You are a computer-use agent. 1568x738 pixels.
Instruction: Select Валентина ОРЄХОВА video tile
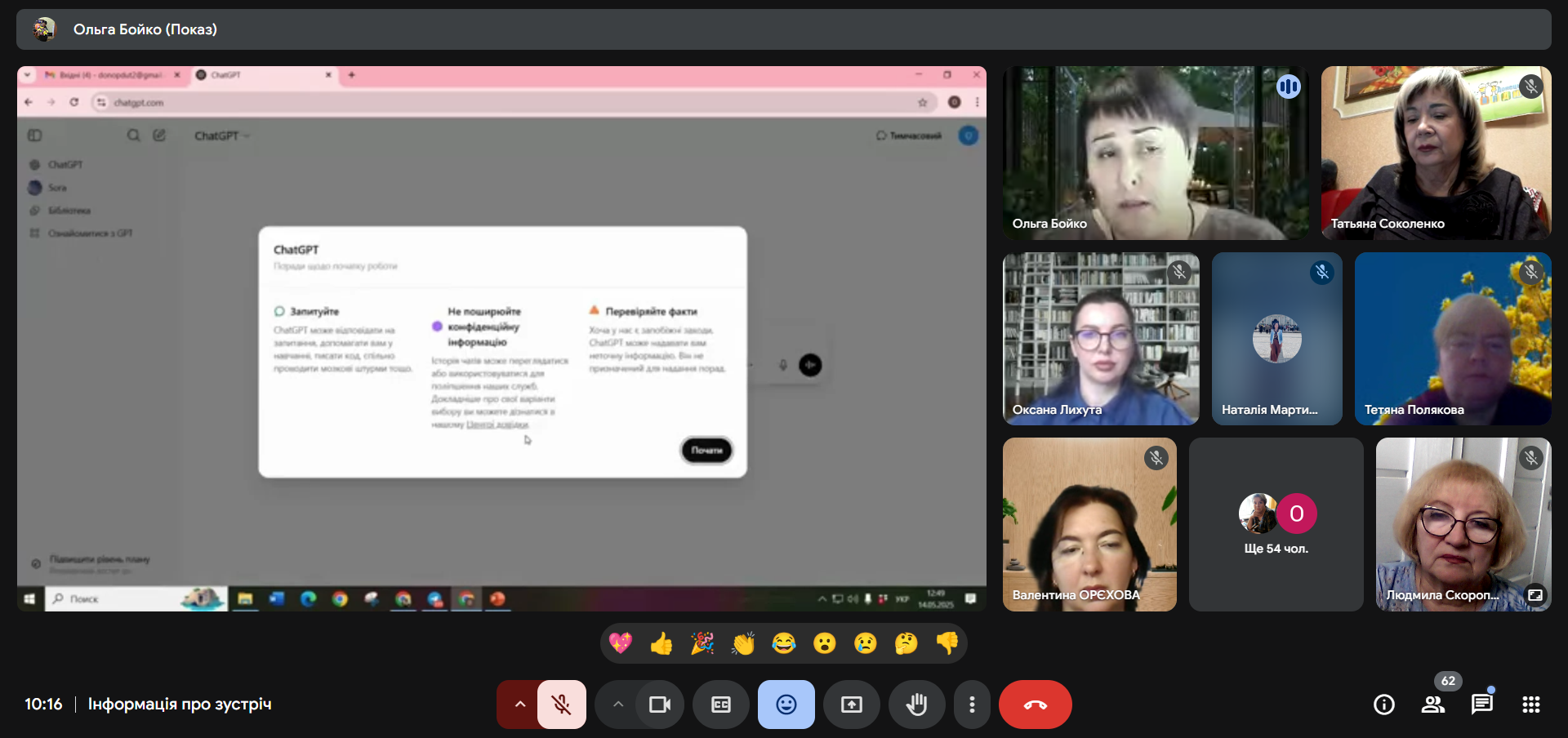point(1089,524)
